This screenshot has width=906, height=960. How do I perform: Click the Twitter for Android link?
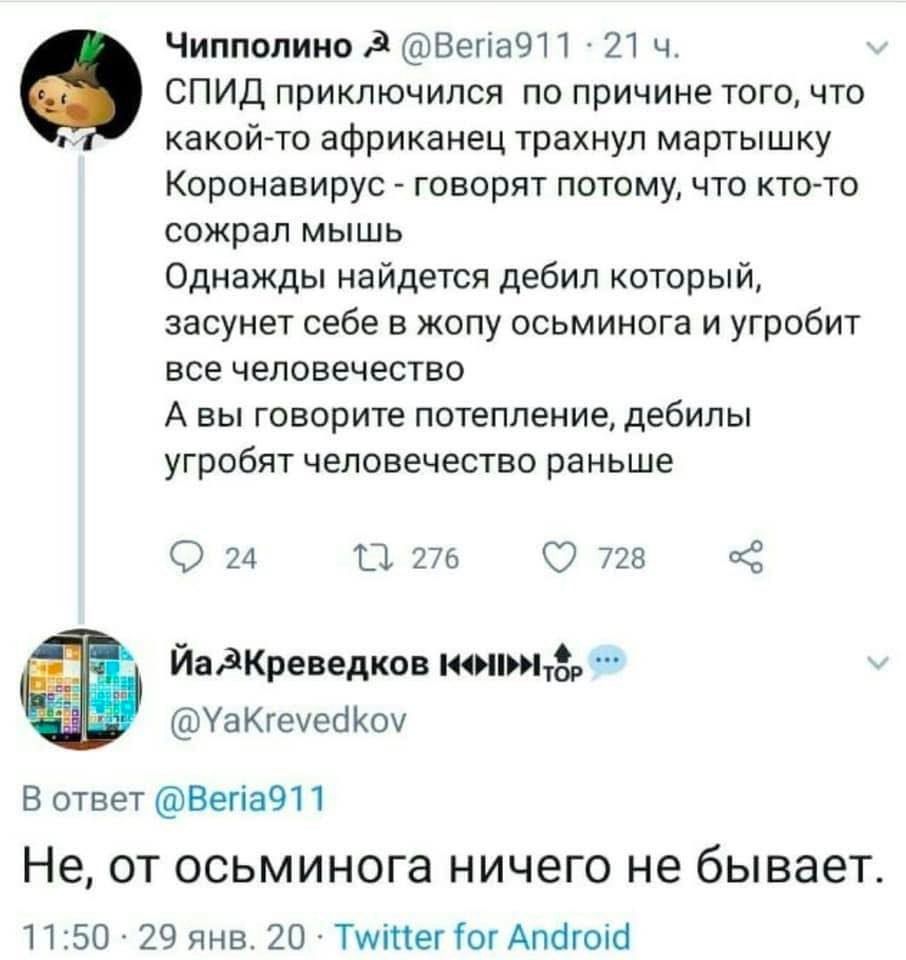[484, 936]
